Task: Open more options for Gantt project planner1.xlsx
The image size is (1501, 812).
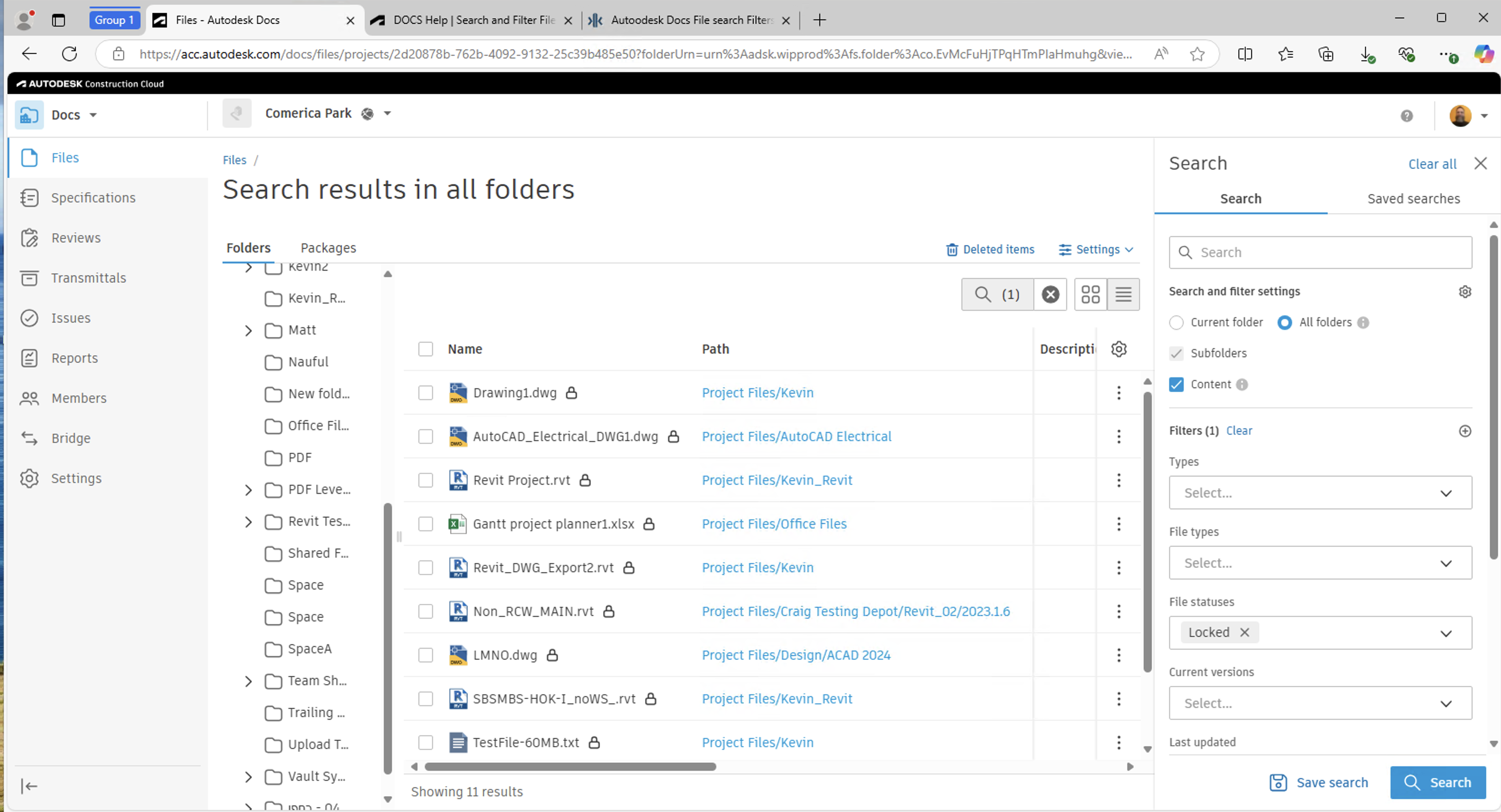Action: coord(1119,524)
